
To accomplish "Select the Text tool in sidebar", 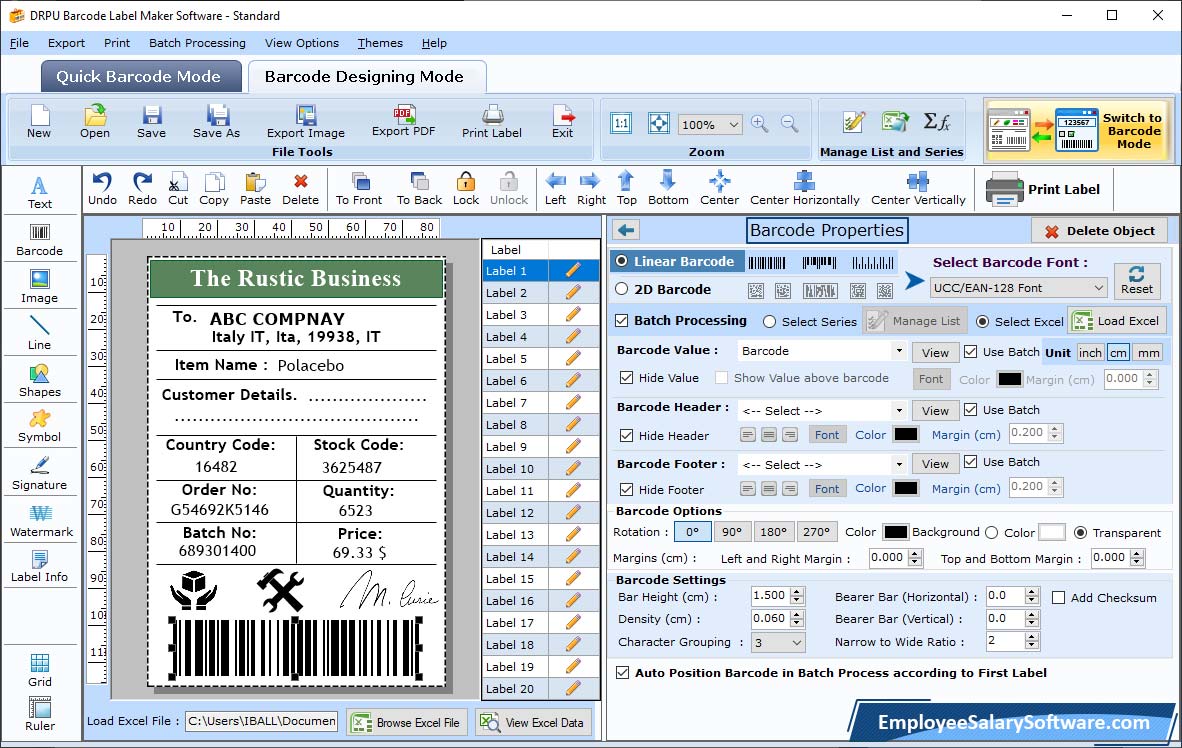I will (39, 192).
